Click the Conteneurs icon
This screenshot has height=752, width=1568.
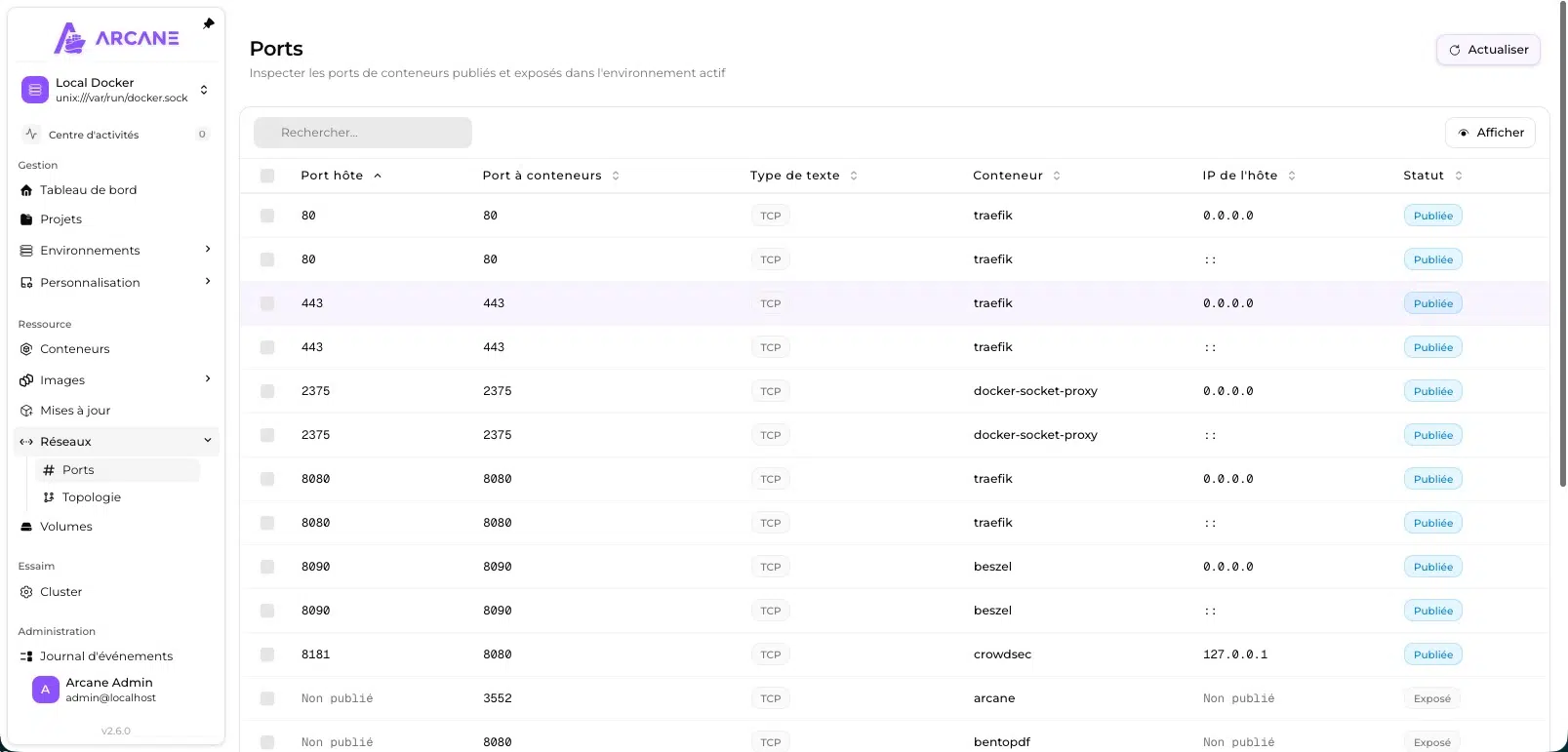coord(26,349)
